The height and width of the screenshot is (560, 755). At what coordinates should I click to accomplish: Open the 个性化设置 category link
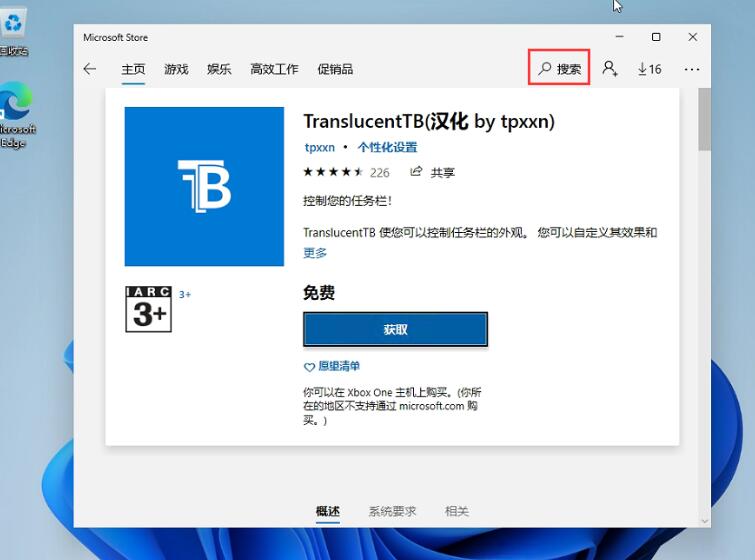(387, 147)
